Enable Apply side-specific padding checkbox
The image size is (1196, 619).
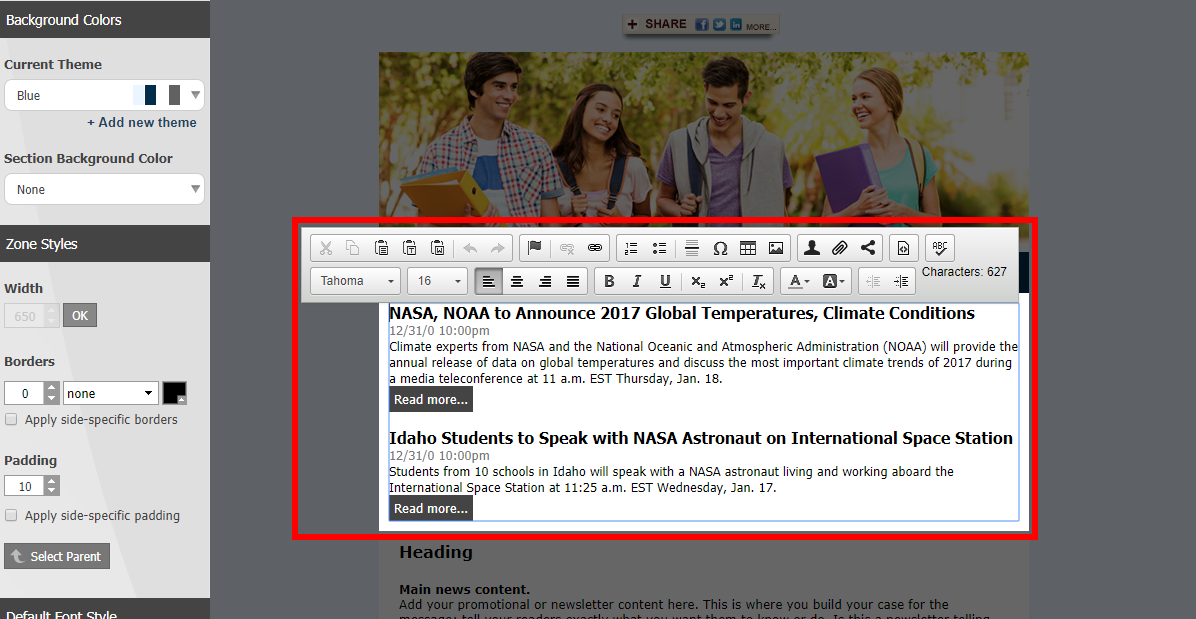coord(11,515)
